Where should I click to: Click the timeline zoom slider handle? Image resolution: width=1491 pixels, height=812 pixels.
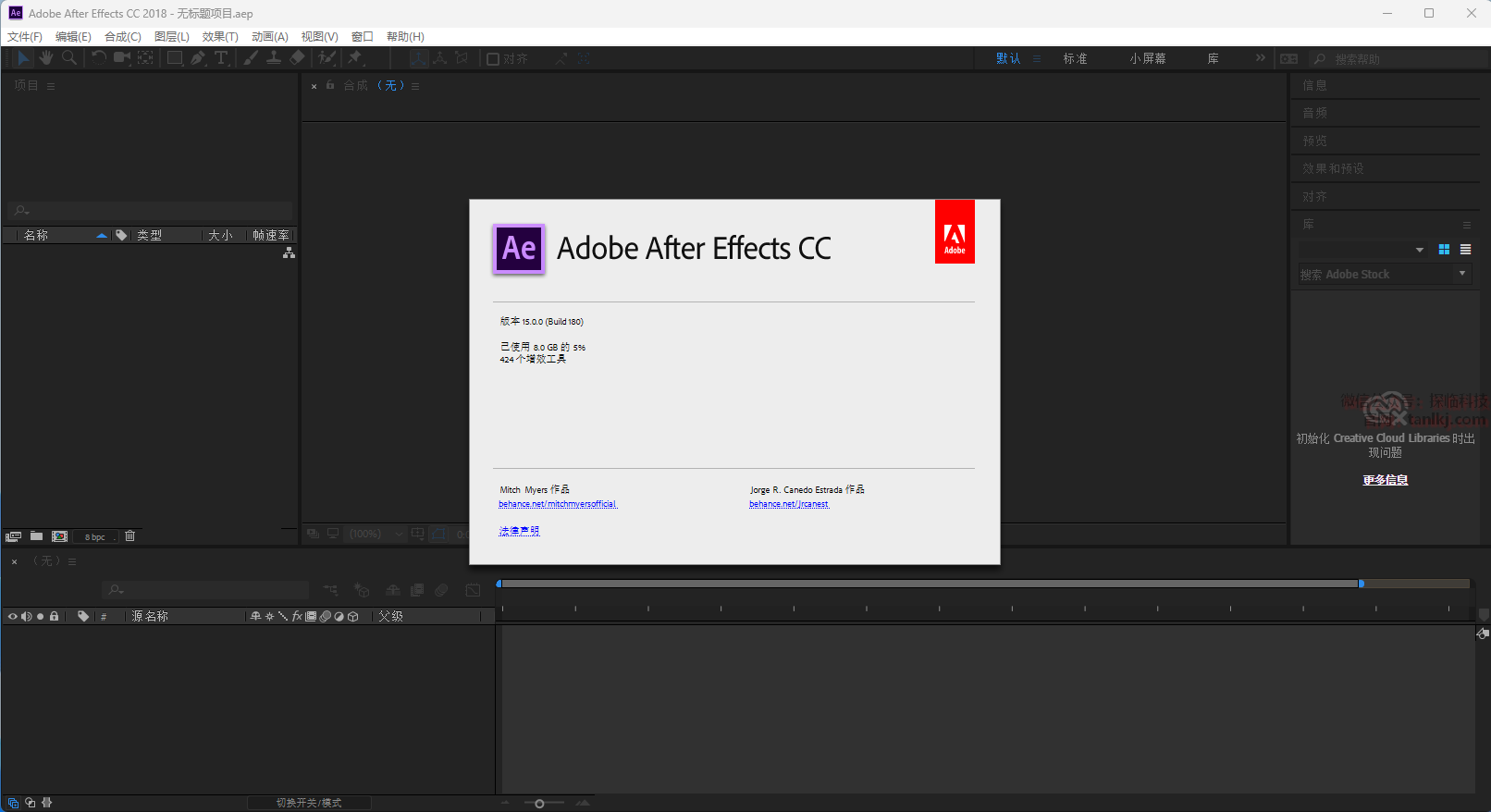pos(539,804)
